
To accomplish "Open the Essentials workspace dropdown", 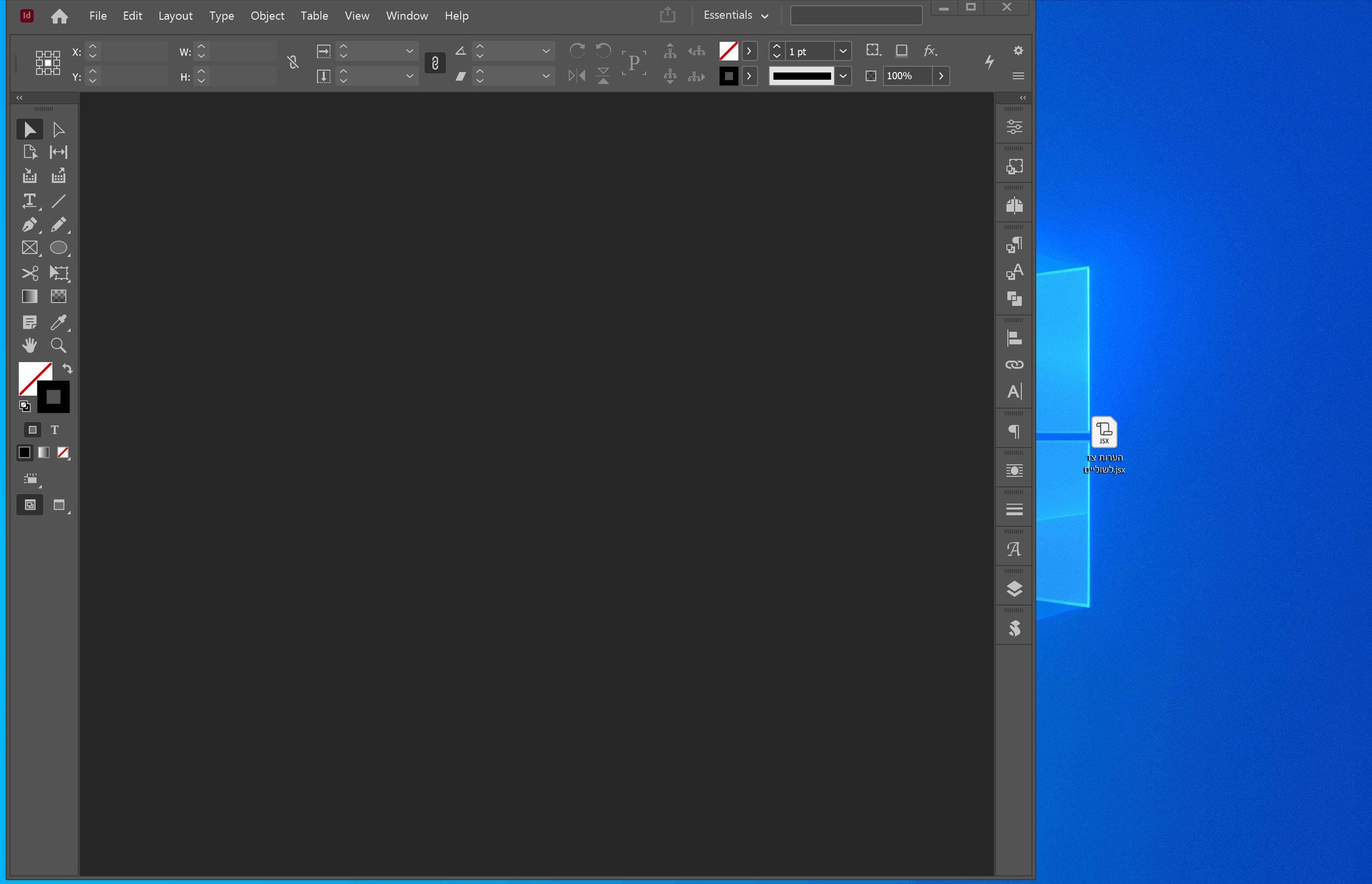I will click(735, 15).
